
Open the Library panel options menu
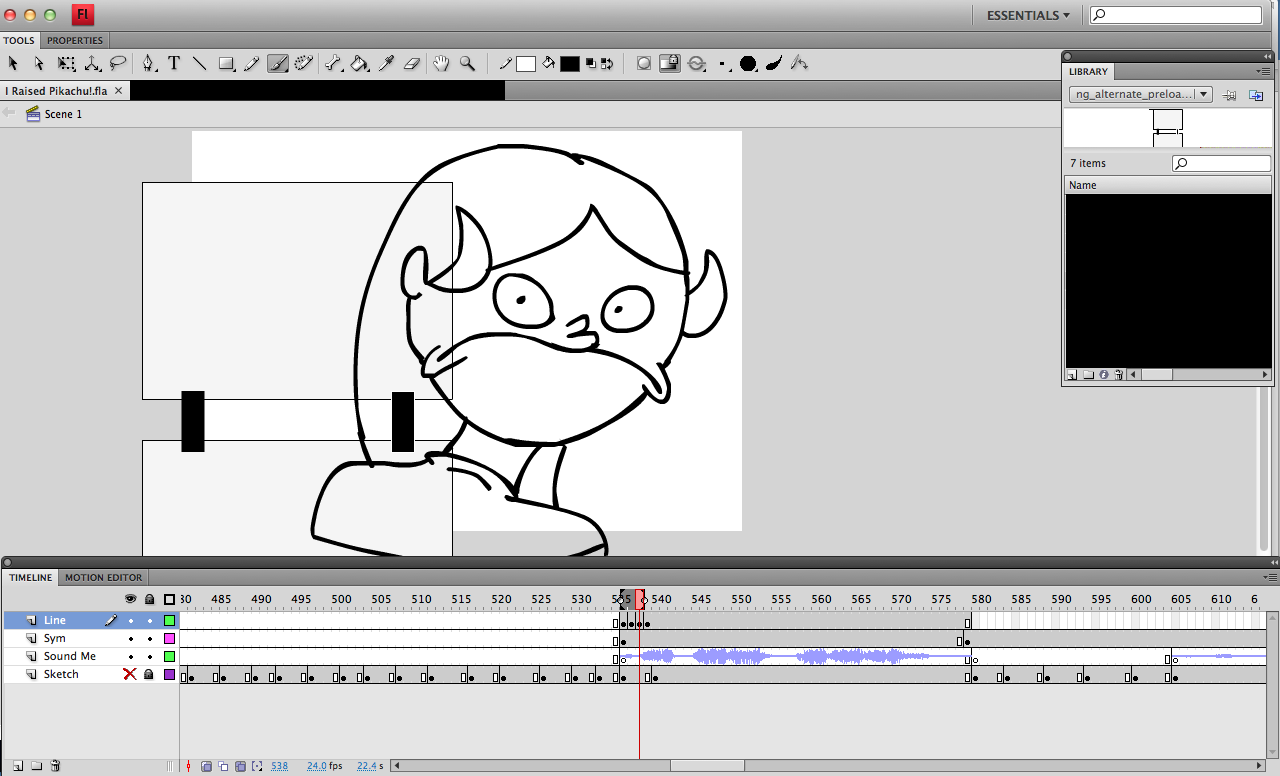point(1264,72)
